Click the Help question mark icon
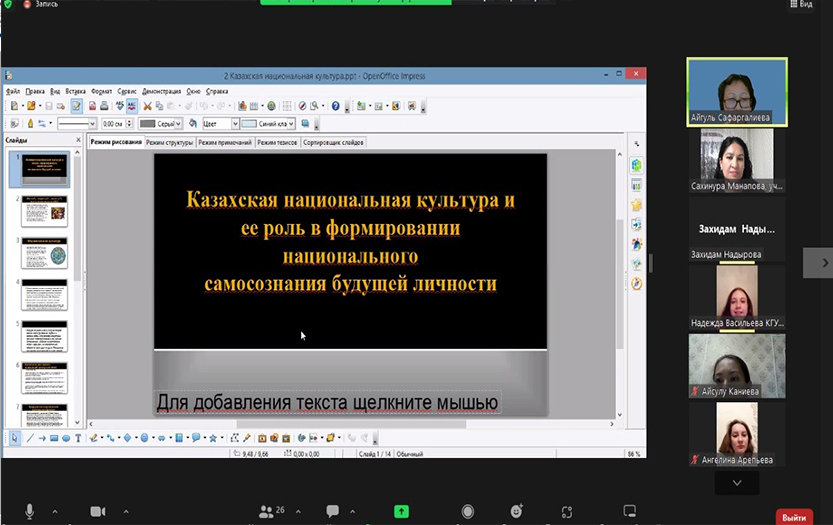 pyautogui.click(x=335, y=106)
